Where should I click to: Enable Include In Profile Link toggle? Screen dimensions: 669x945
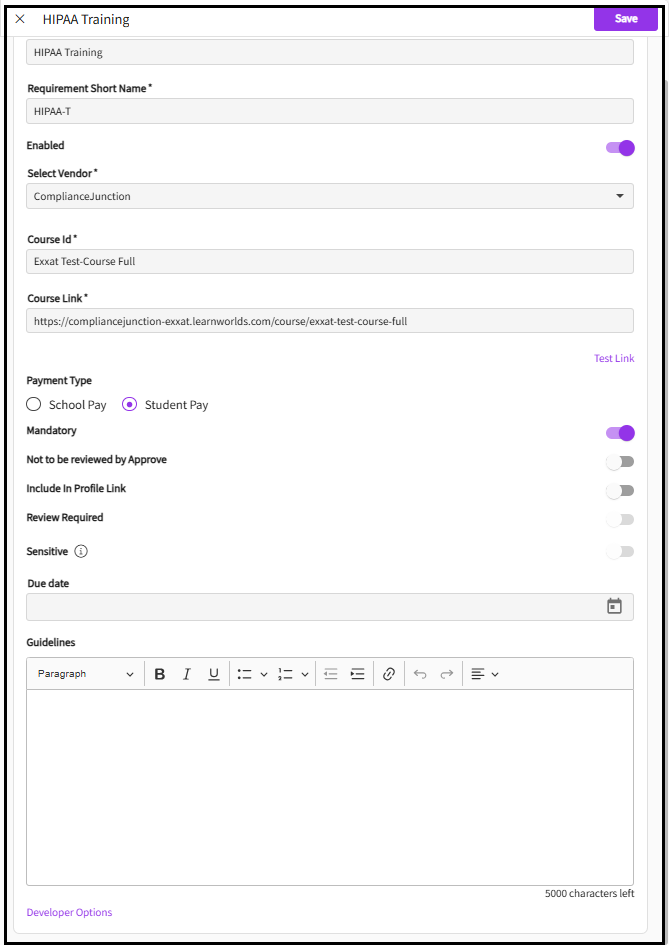coord(620,490)
